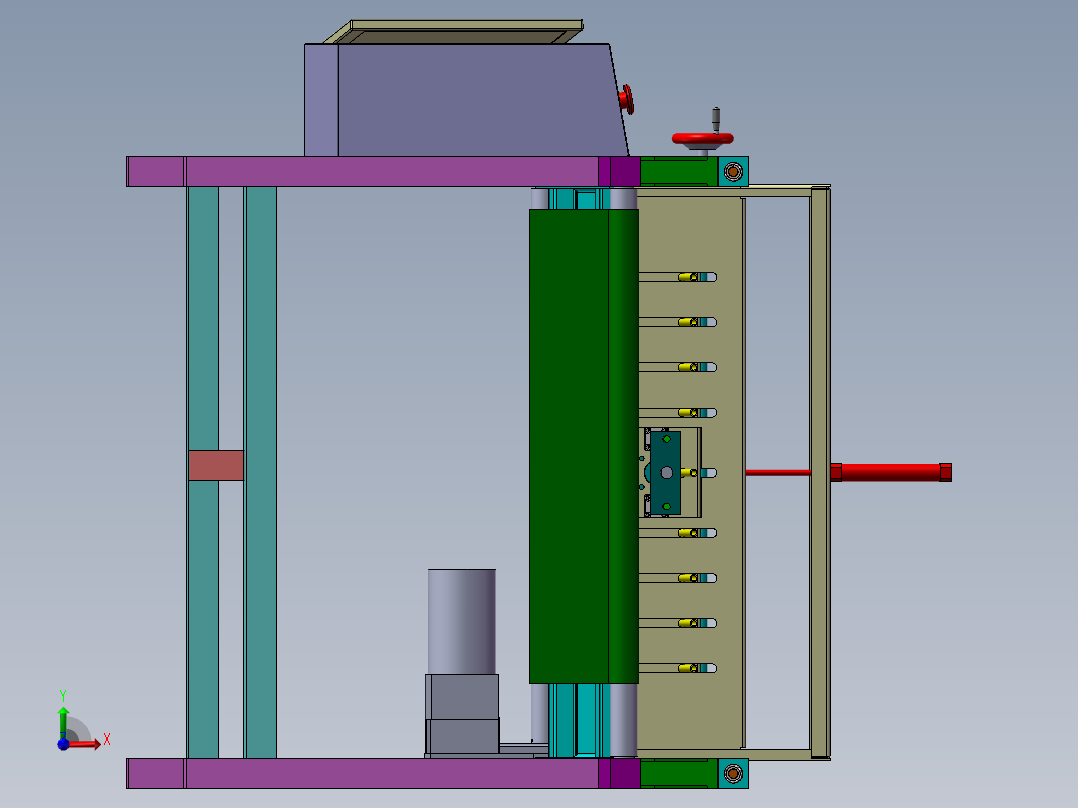
Task: Select the red emergency stop button on the control box
Action: pyautogui.click(x=626, y=100)
